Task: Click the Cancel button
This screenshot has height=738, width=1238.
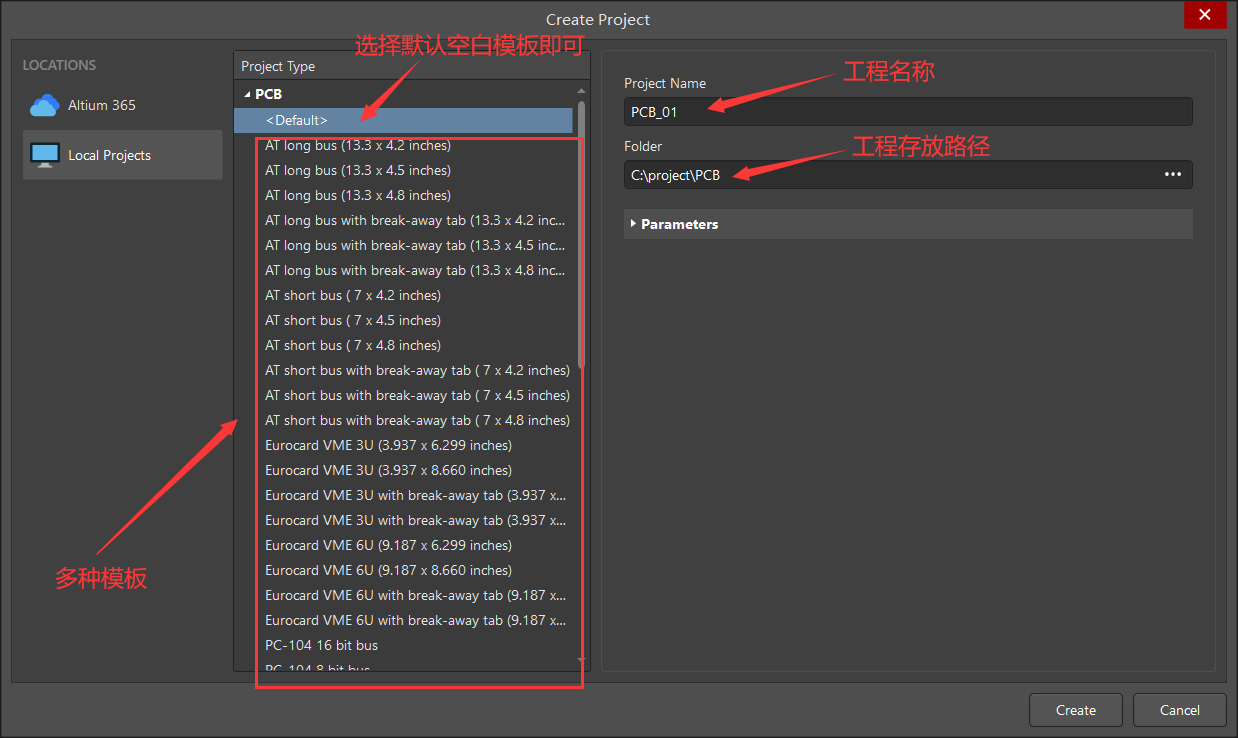Action: coord(1180,710)
